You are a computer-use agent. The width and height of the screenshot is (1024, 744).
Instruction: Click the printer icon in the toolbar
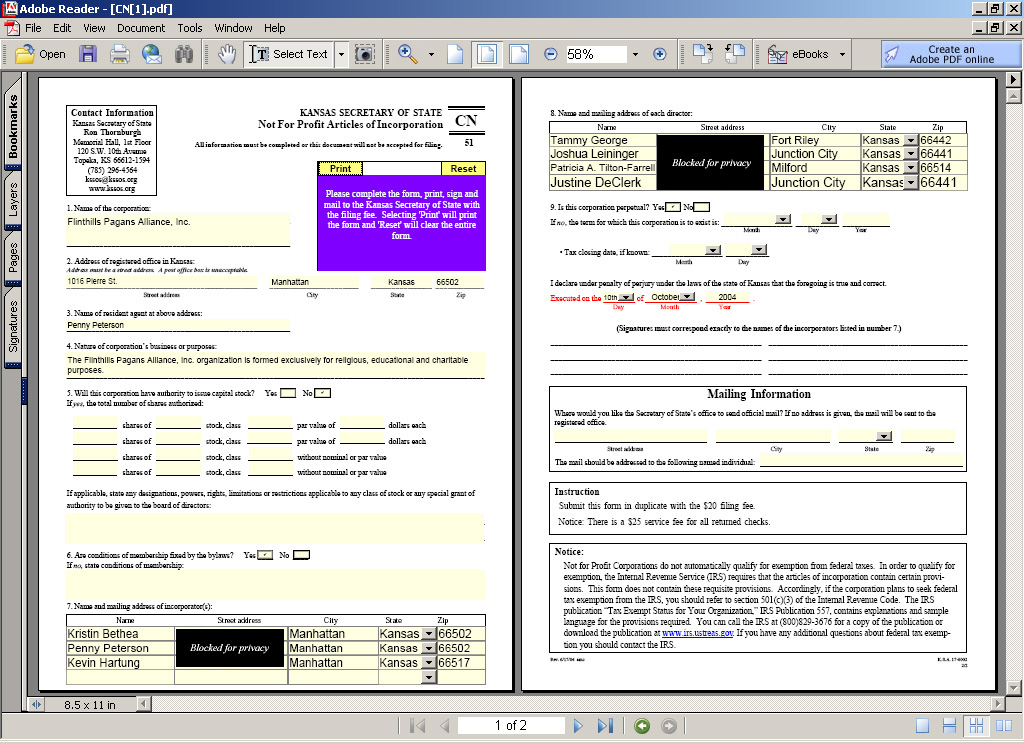pyautogui.click(x=120, y=54)
